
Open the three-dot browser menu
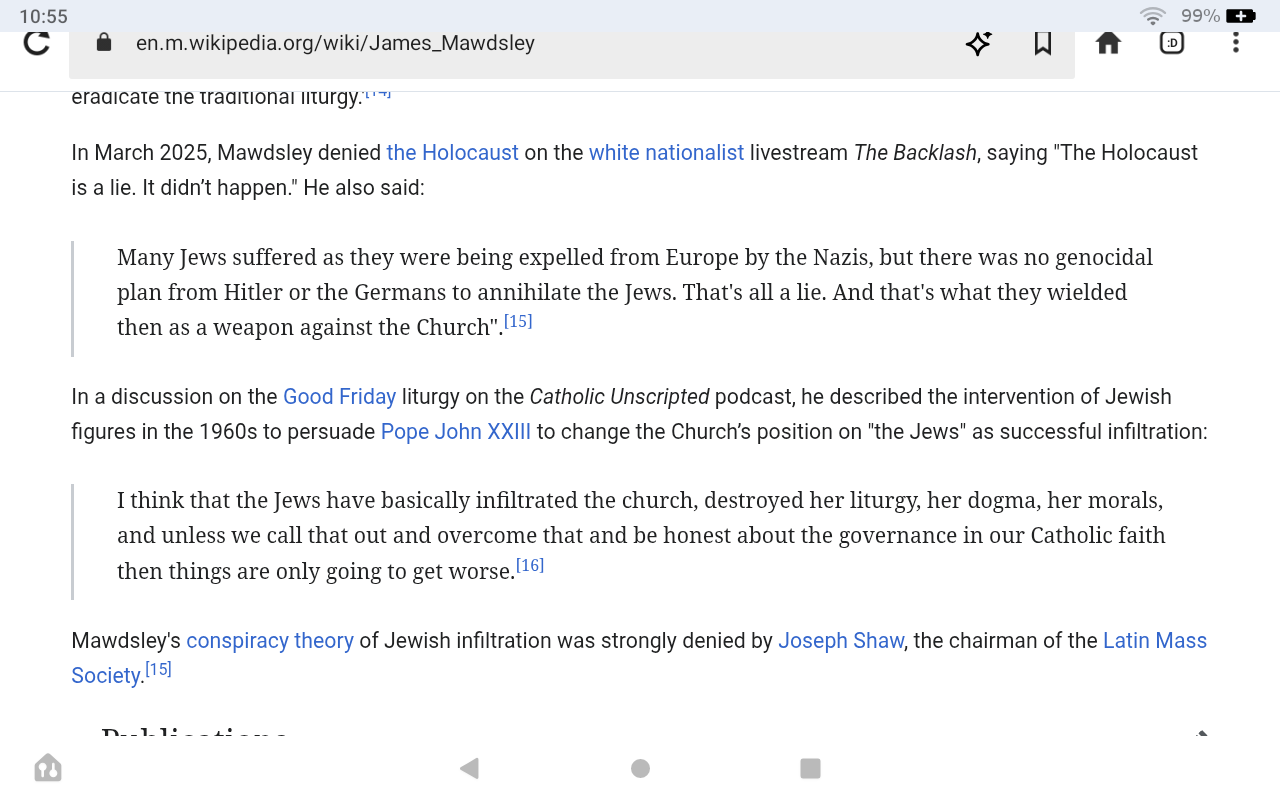(1236, 43)
